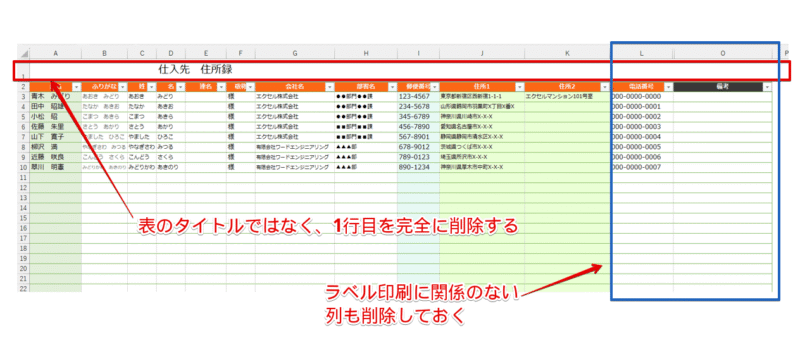The image size is (812, 361).
Task: Click the cell エクセルマンション101号室
Action: (x=567, y=97)
